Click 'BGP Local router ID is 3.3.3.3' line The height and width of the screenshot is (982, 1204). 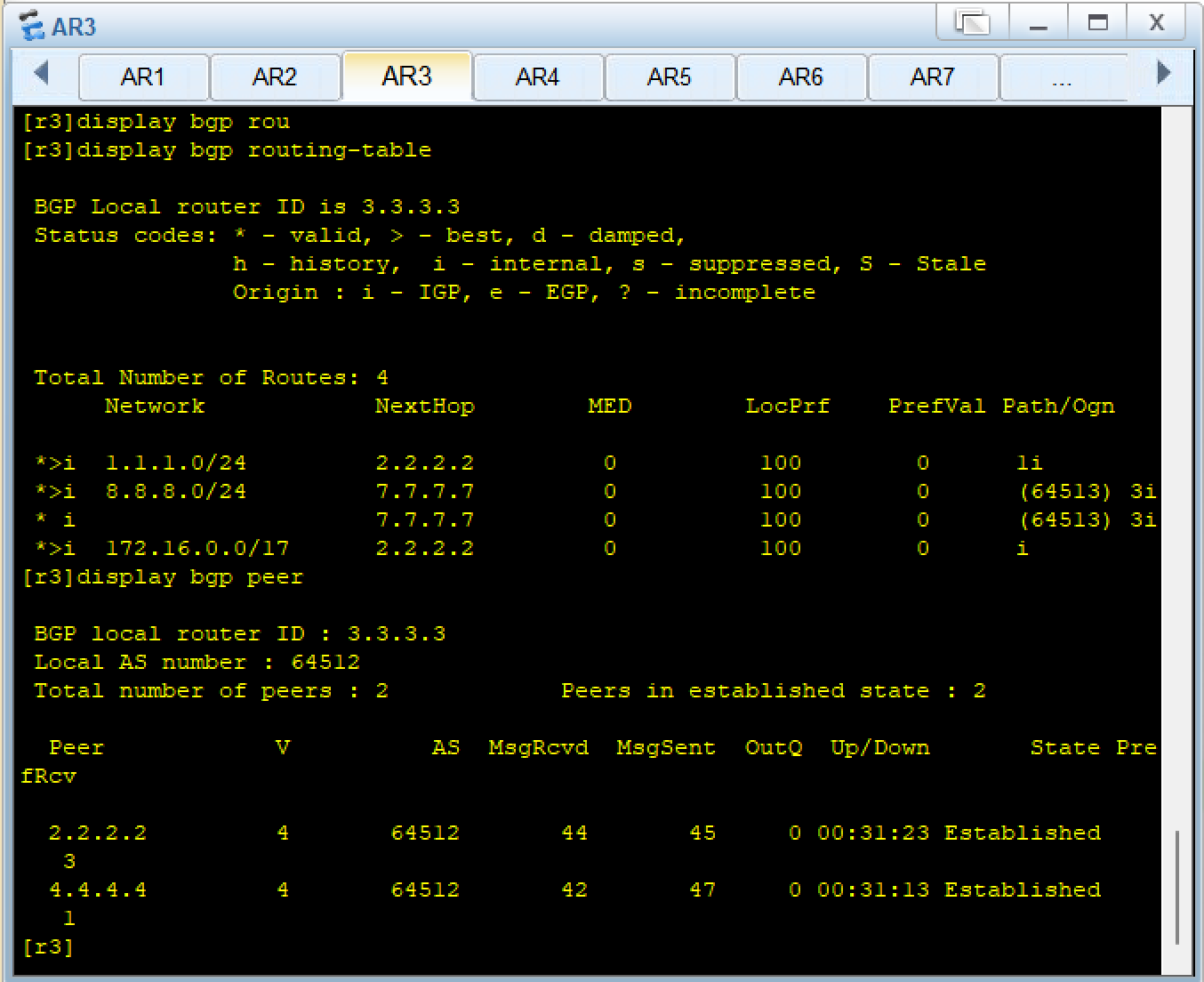(247, 206)
